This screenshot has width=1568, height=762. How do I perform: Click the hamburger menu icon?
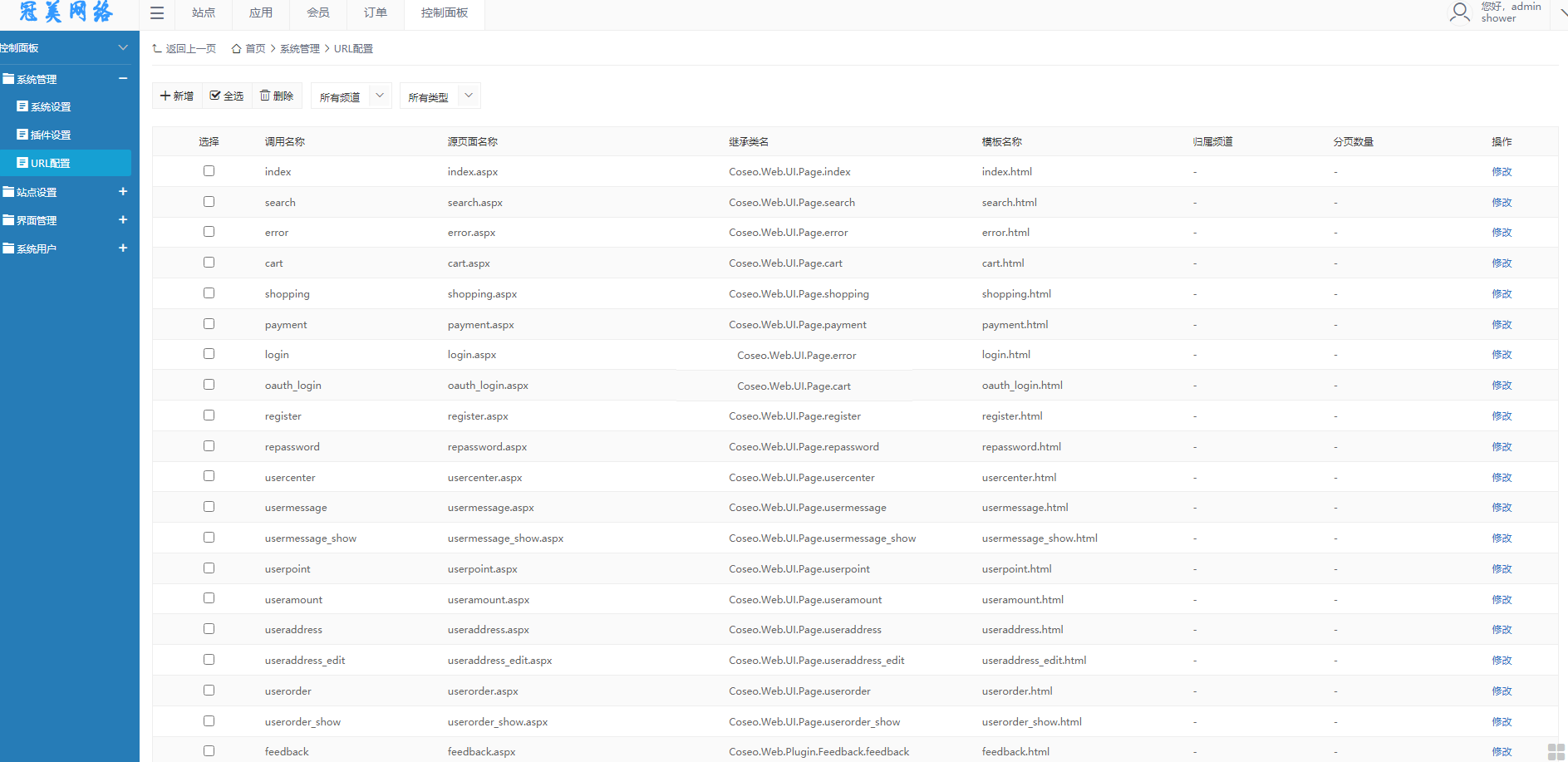[157, 13]
